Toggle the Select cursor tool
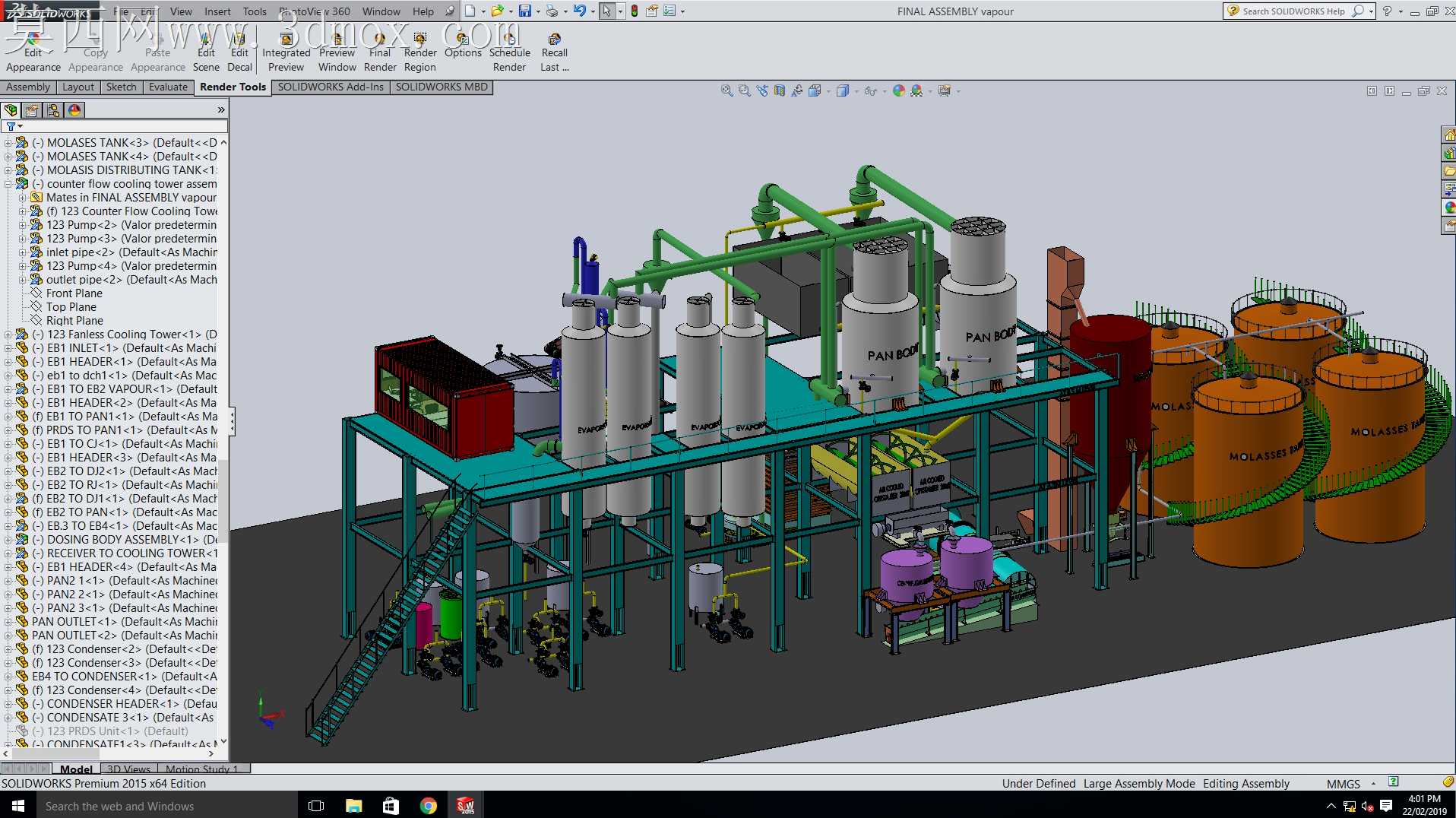 pos(606,11)
